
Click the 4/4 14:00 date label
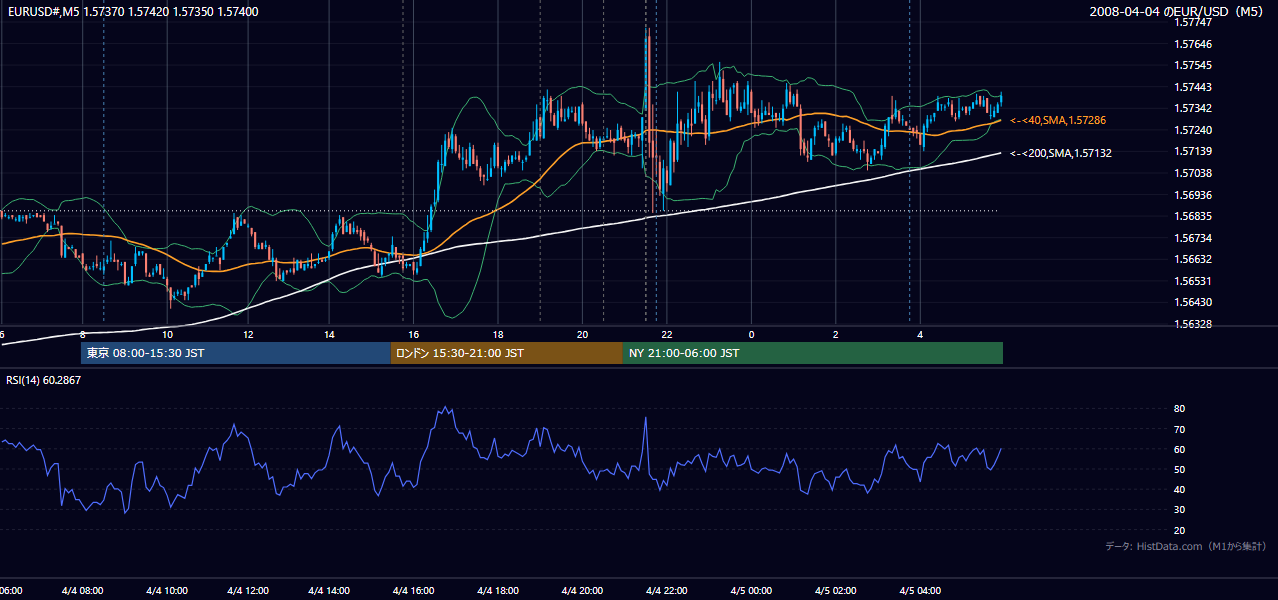click(x=330, y=591)
